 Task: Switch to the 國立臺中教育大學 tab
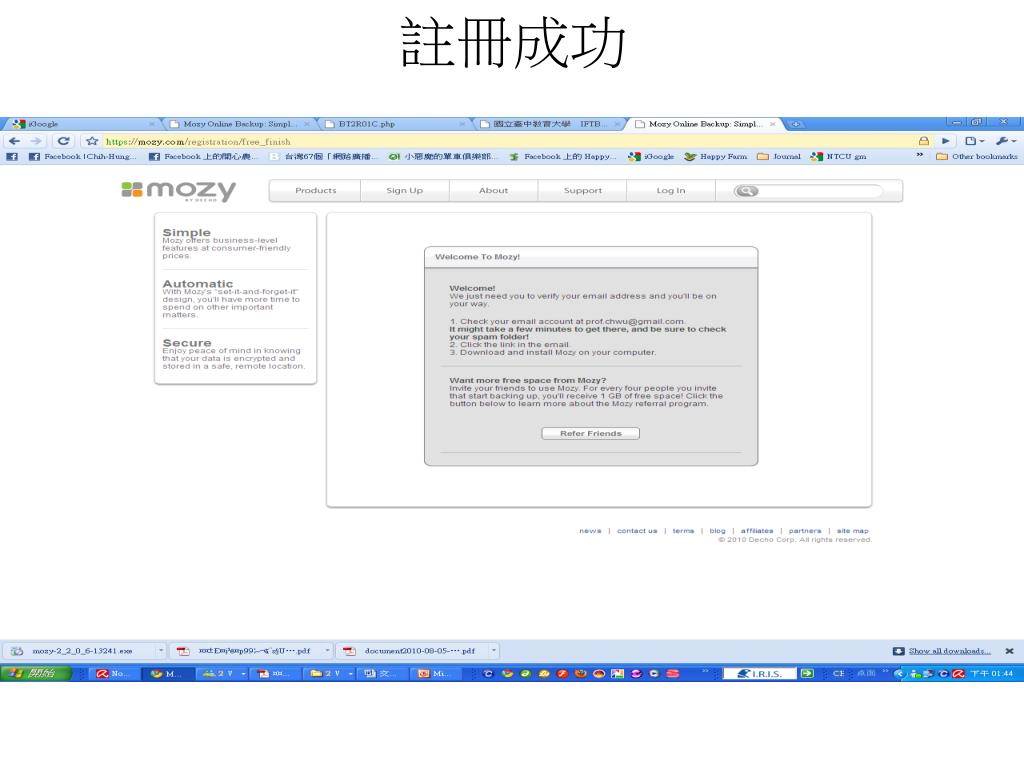[549, 124]
